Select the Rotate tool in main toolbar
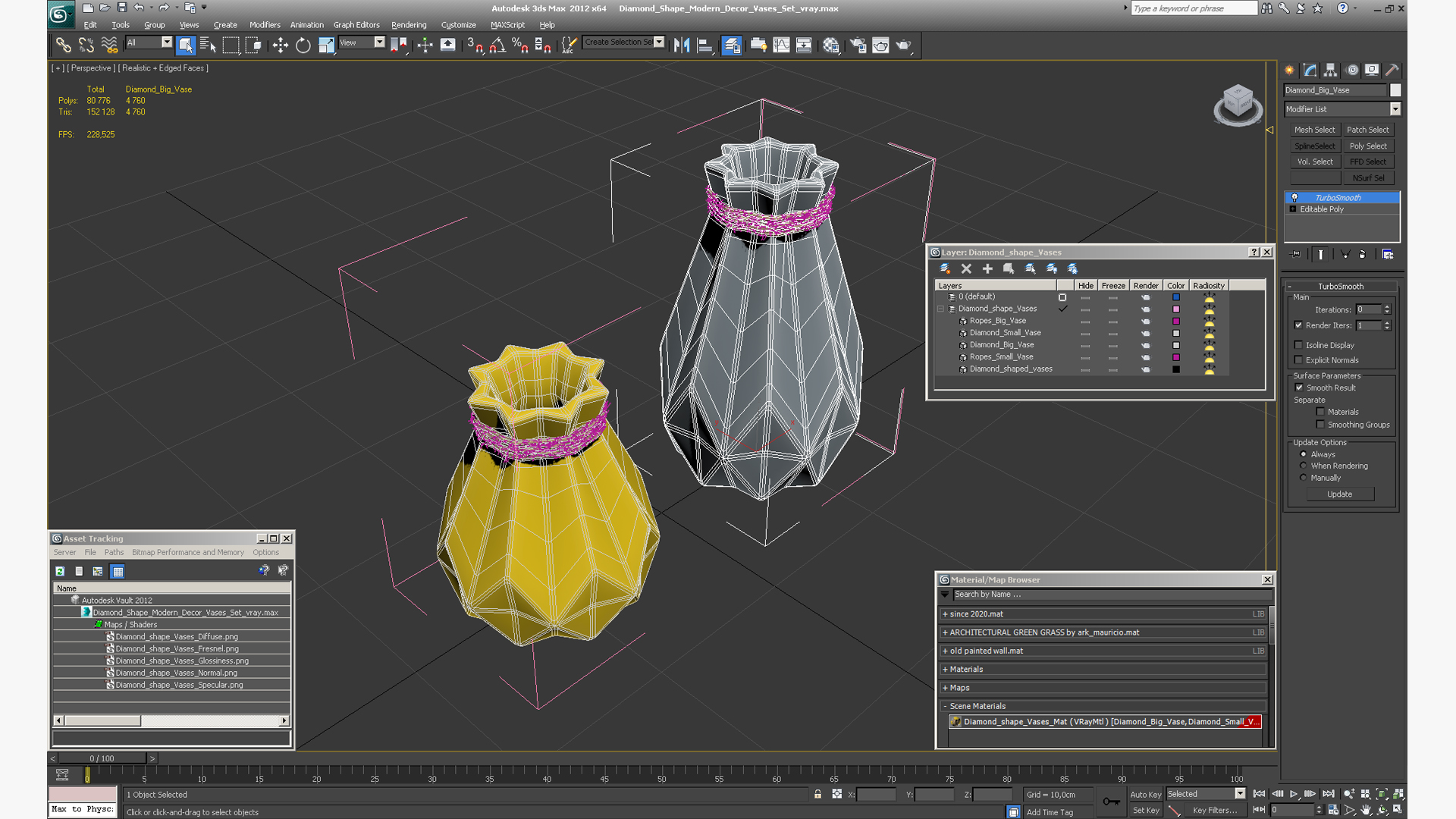The height and width of the screenshot is (819, 1456). pyautogui.click(x=303, y=45)
